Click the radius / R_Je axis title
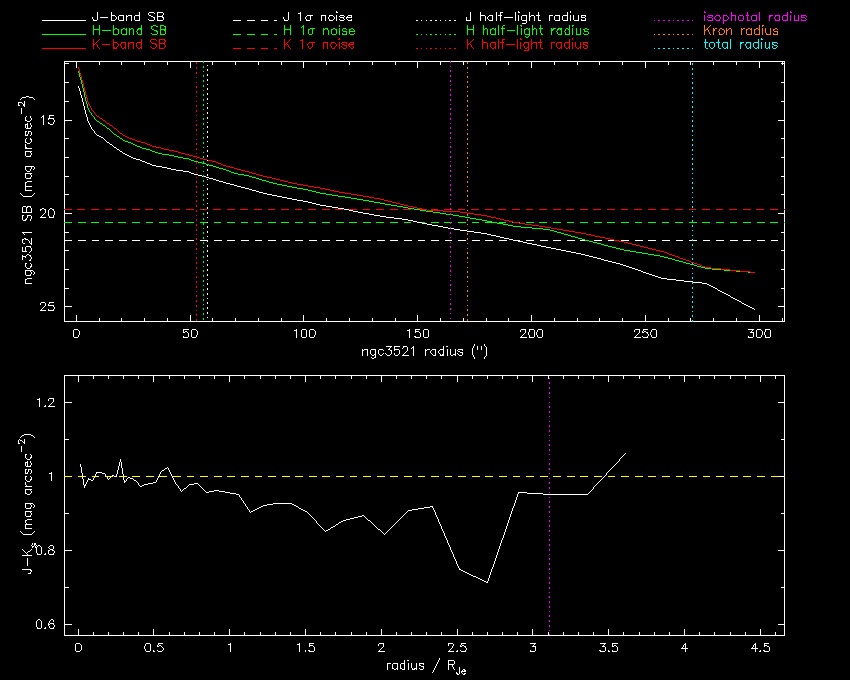Viewport: 850px width, 680px height. (424, 667)
